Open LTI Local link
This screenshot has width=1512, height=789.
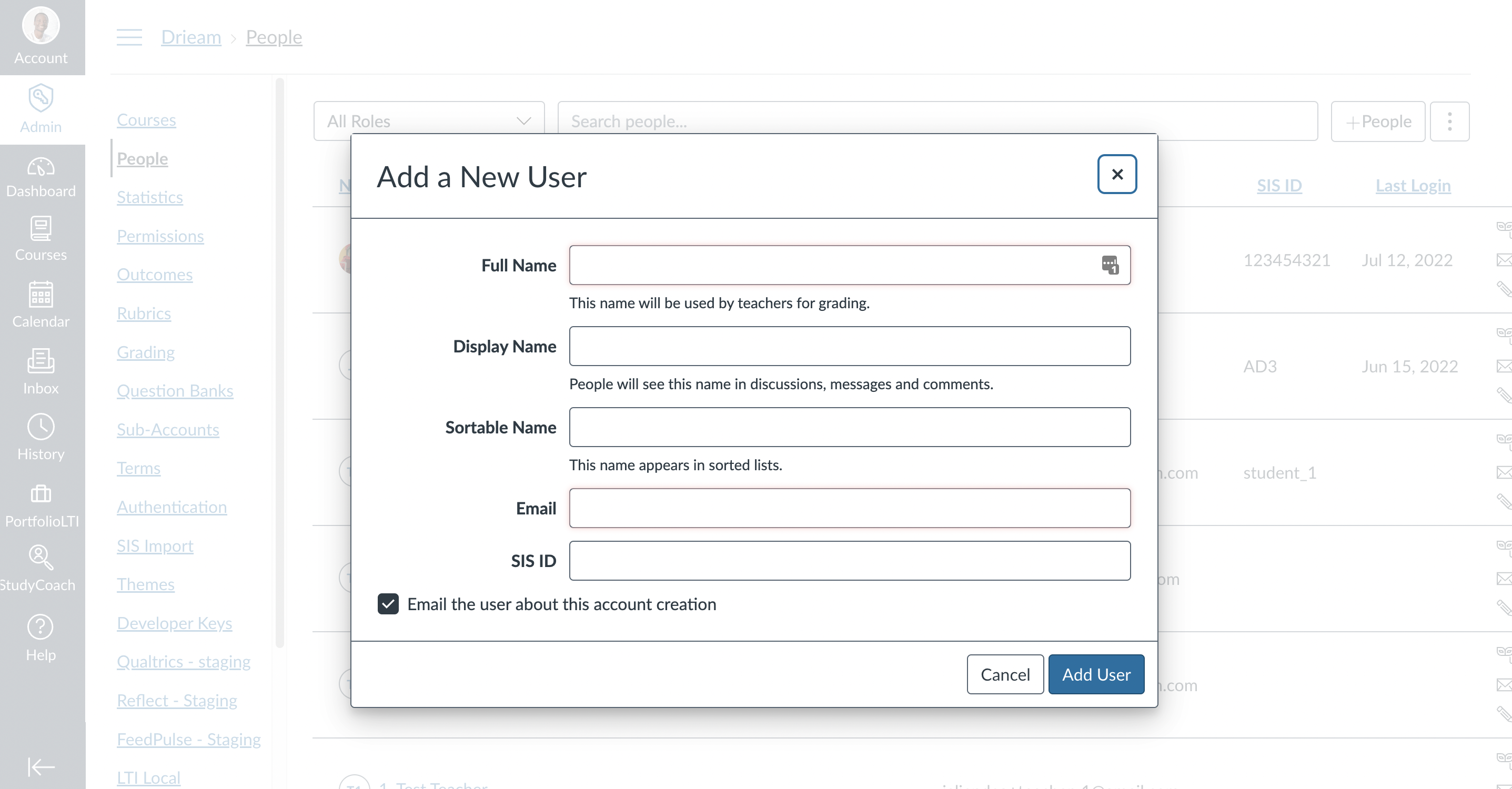click(148, 778)
